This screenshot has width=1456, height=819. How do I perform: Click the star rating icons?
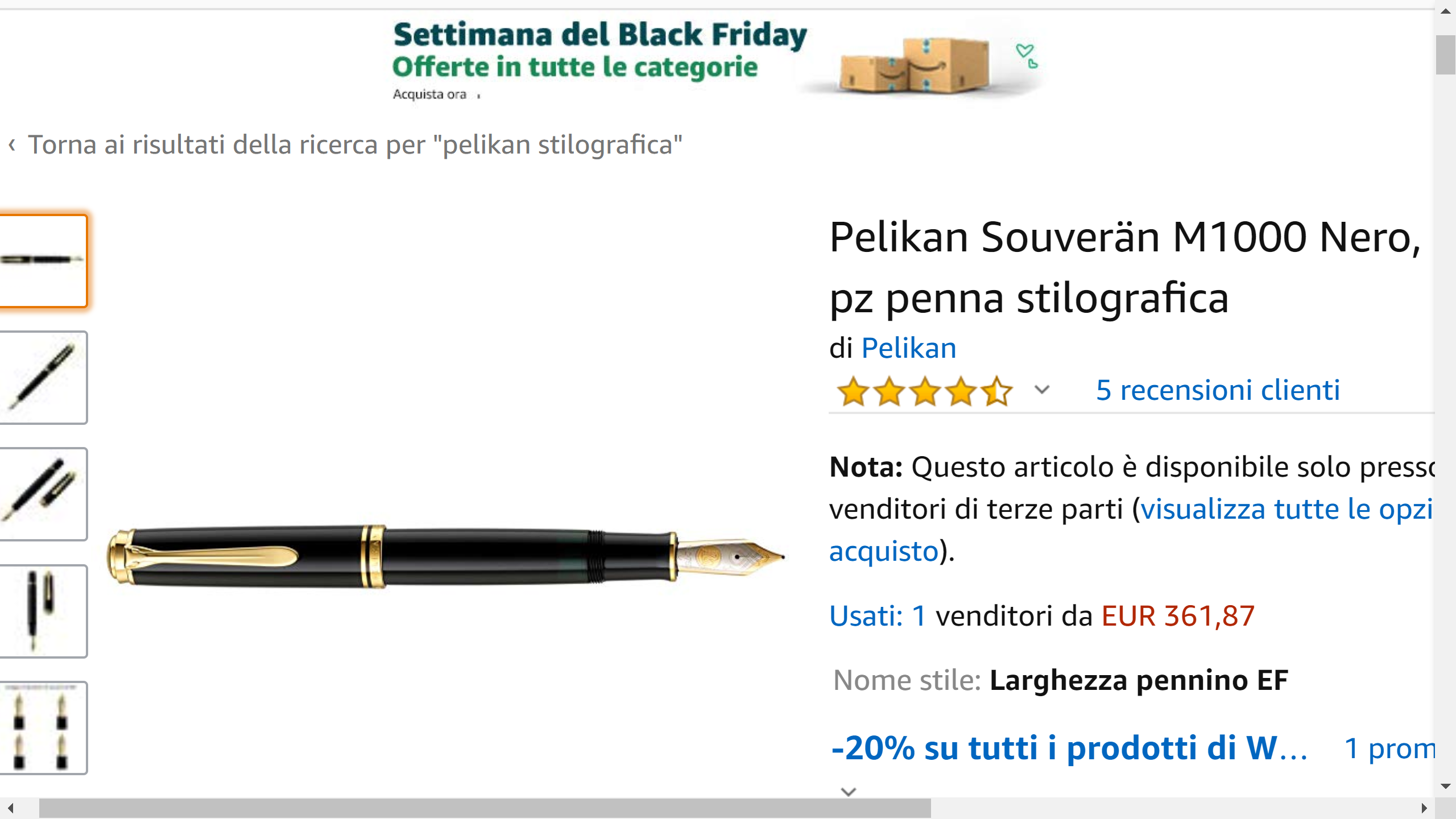924,391
